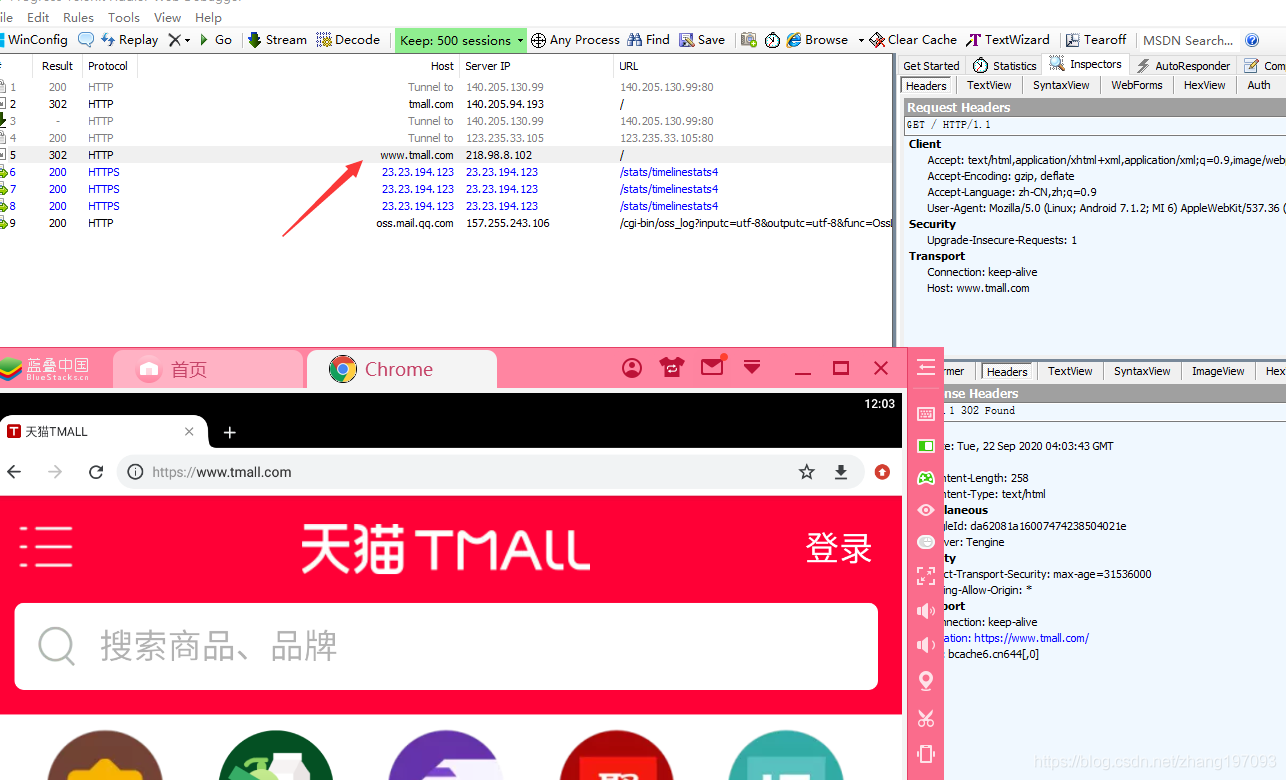The image size is (1286, 780).
Task: Toggle the green switch in BlueStacks sidebar
Action: tap(926, 446)
